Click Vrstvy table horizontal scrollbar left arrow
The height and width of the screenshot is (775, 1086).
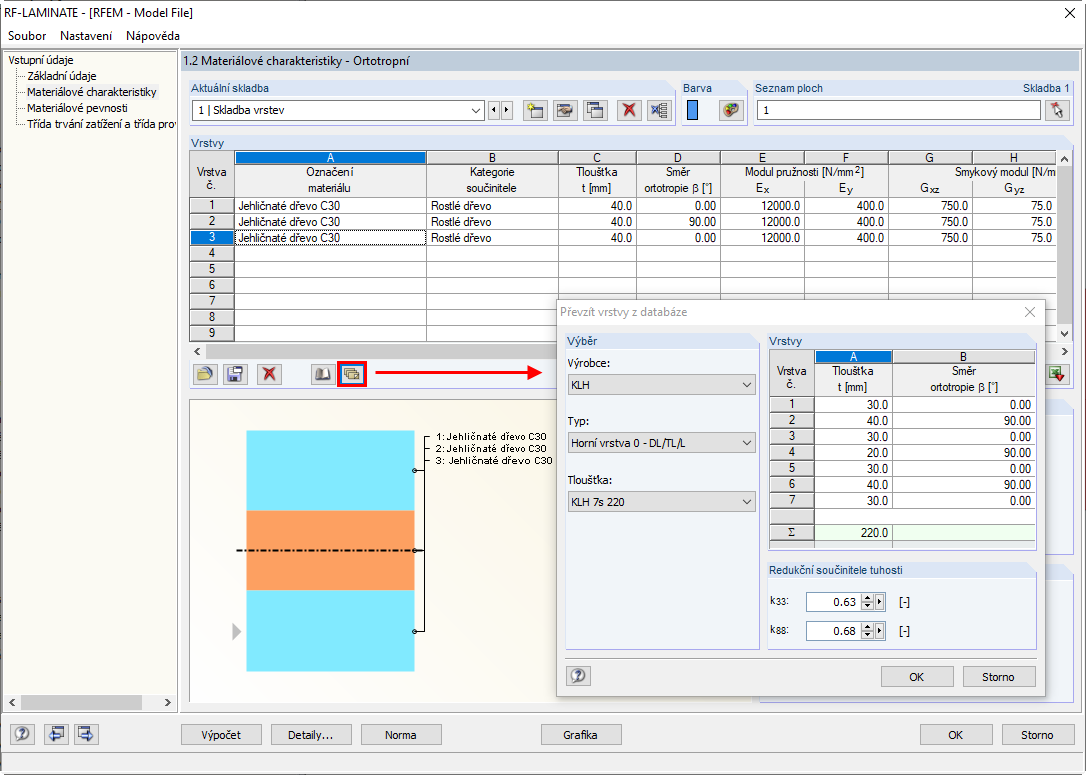(x=197, y=351)
